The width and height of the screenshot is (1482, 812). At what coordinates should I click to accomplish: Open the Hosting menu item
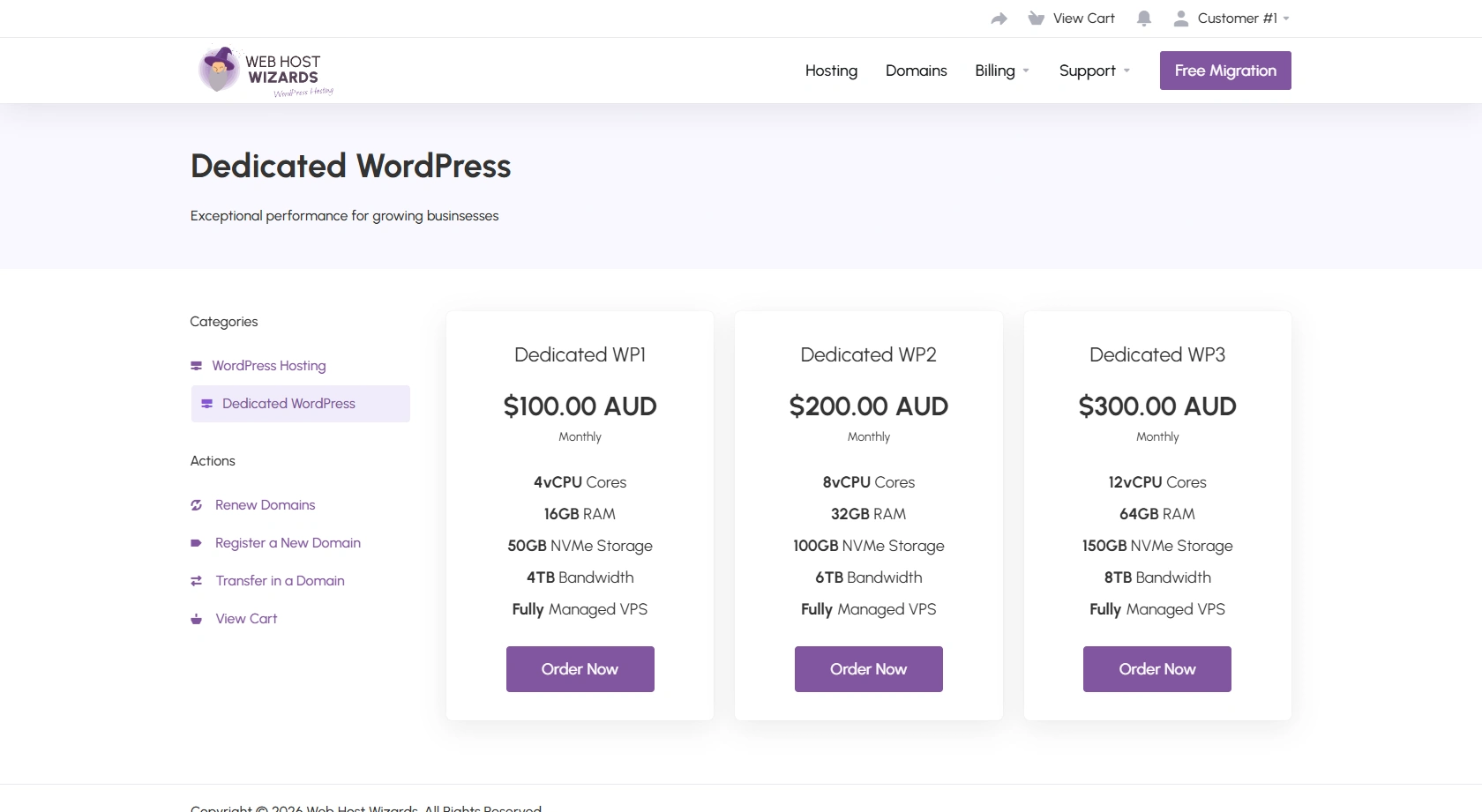click(x=831, y=71)
